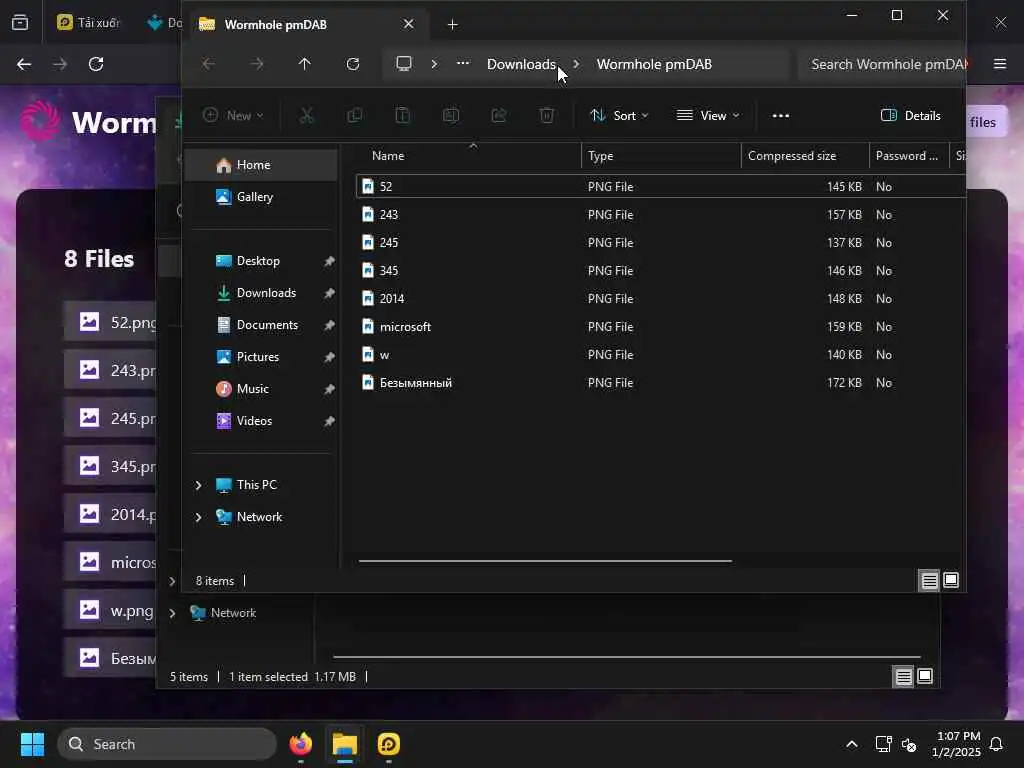Screen dimensions: 1024x768
Task: Click the PC monitor icon in address bar
Action: (404, 63)
